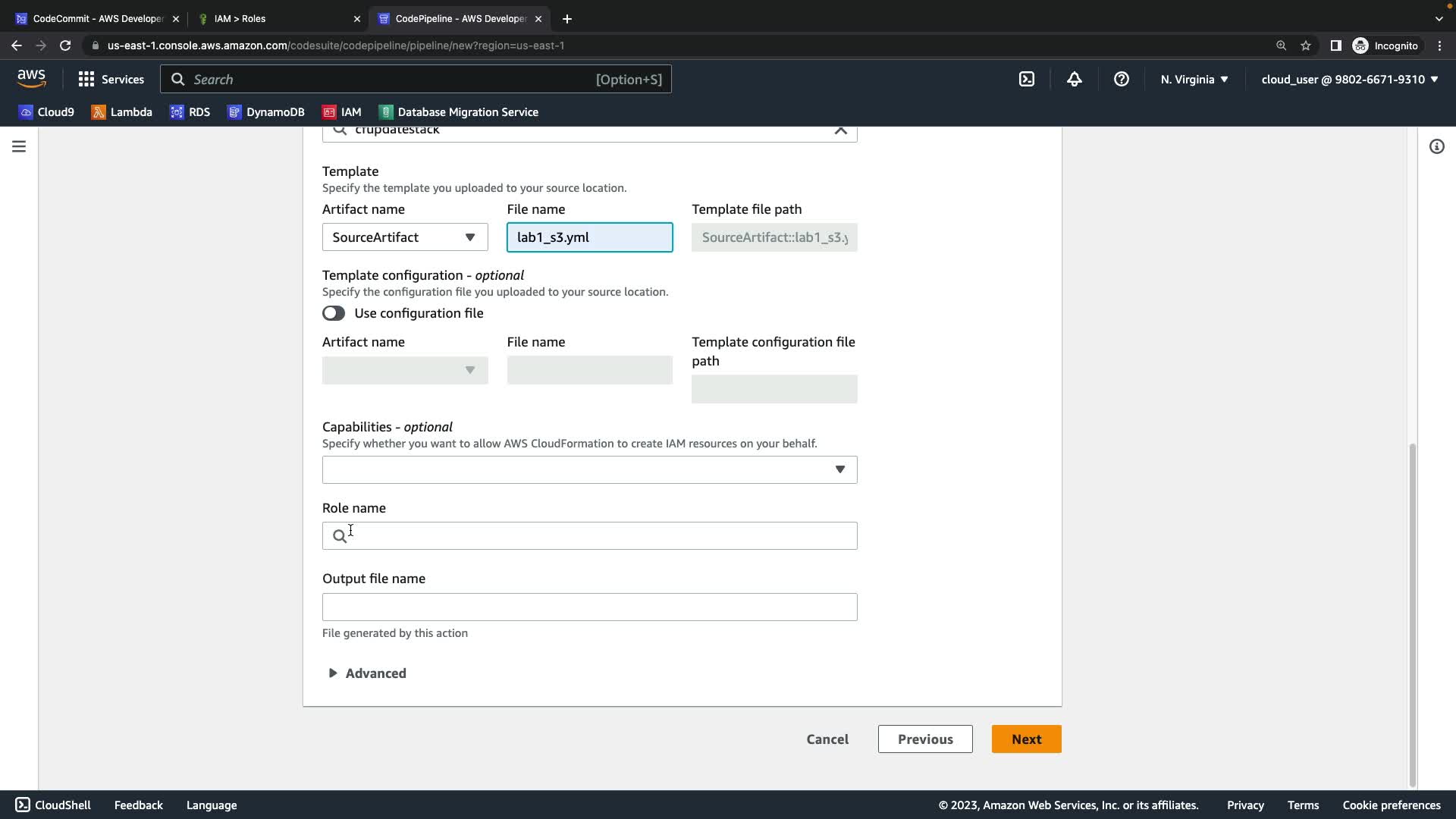Clear the crupdatestack action mode field
This screenshot has height=819, width=1456.
point(840,130)
